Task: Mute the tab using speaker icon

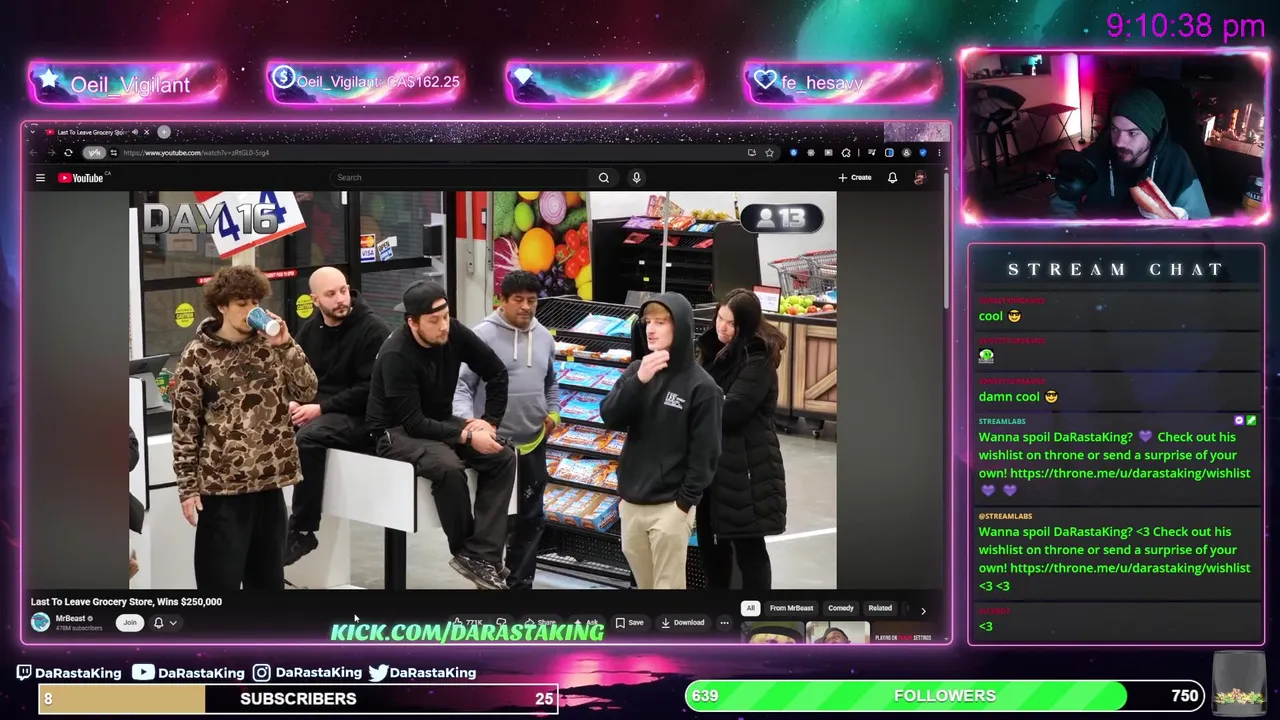Action: click(135, 132)
